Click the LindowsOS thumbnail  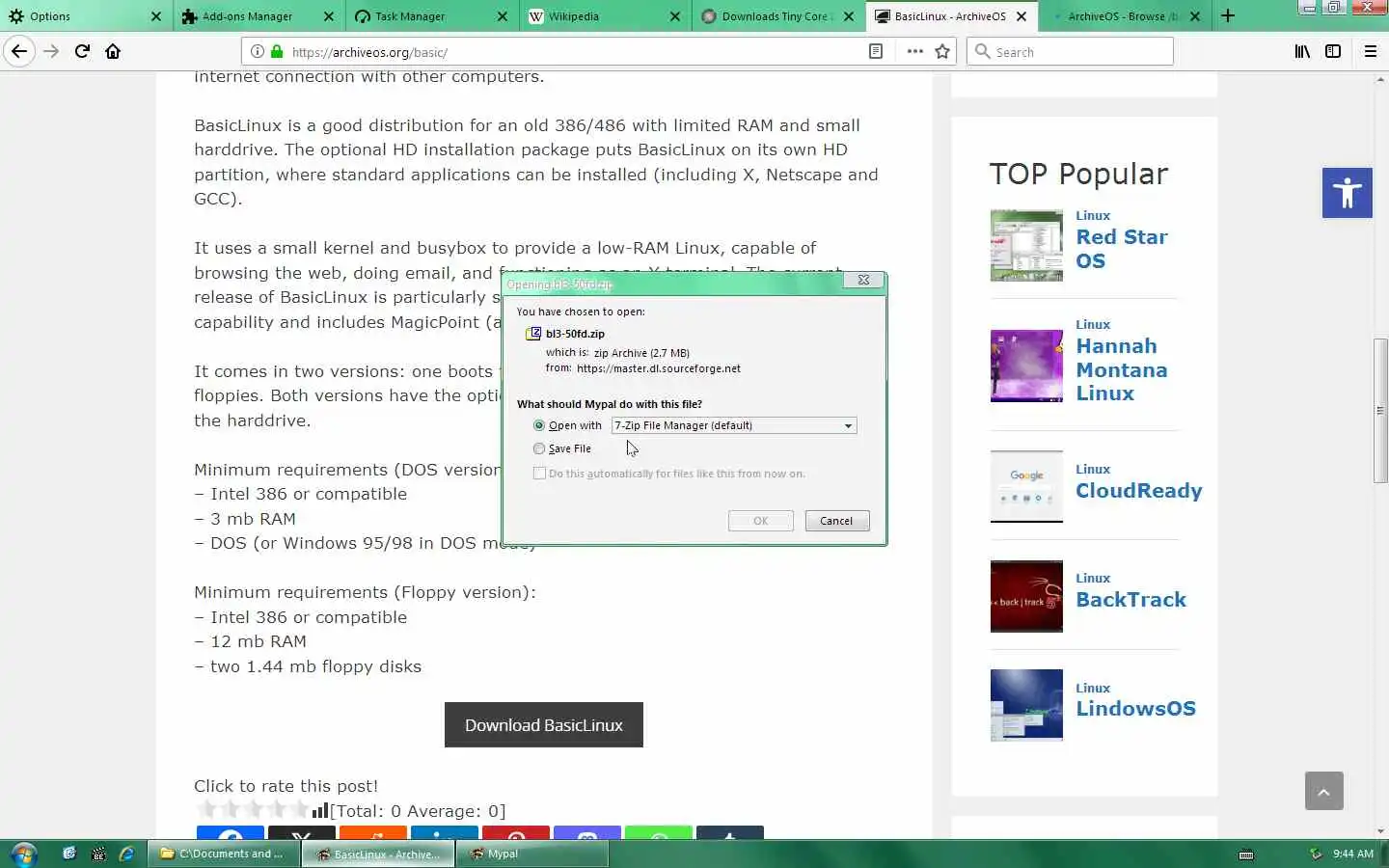point(1026,705)
